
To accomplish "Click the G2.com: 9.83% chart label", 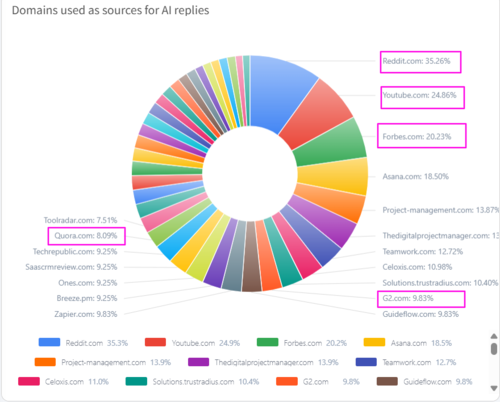I will point(408,298).
